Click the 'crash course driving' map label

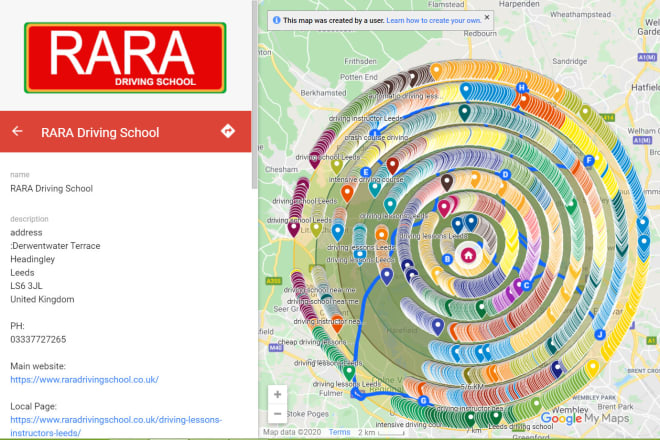click(376, 138)
